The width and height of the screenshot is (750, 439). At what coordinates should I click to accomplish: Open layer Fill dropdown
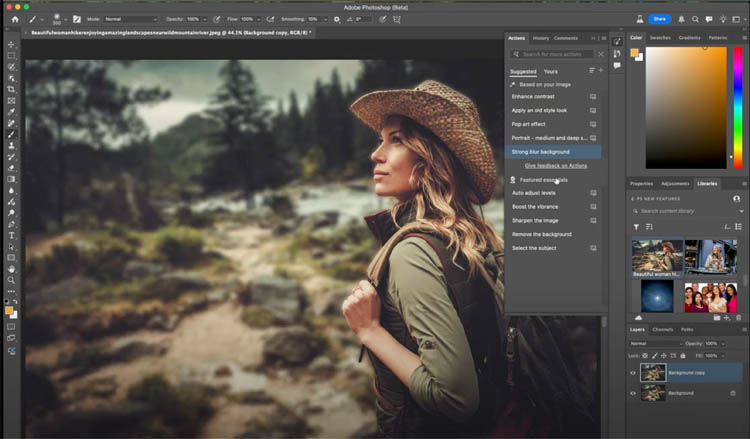click(x=723, y=356)
